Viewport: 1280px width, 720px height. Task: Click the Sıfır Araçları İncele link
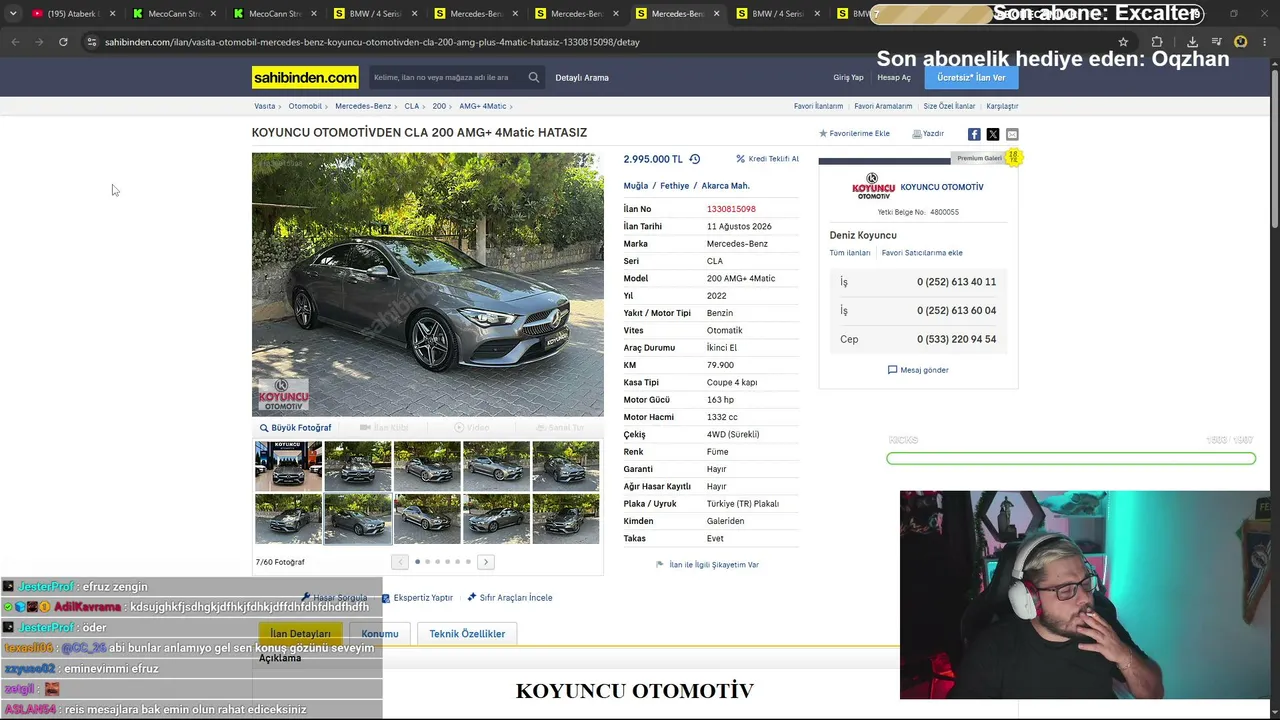tap(510, 598)
